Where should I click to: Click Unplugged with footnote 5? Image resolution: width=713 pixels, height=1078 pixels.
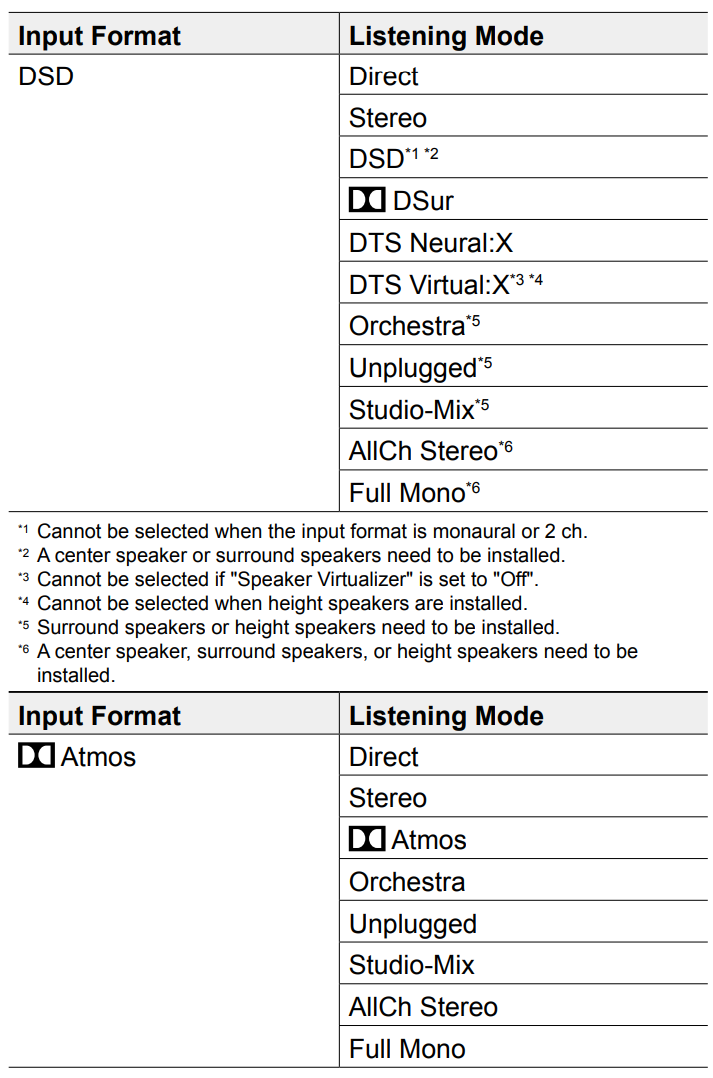point(420,368)
